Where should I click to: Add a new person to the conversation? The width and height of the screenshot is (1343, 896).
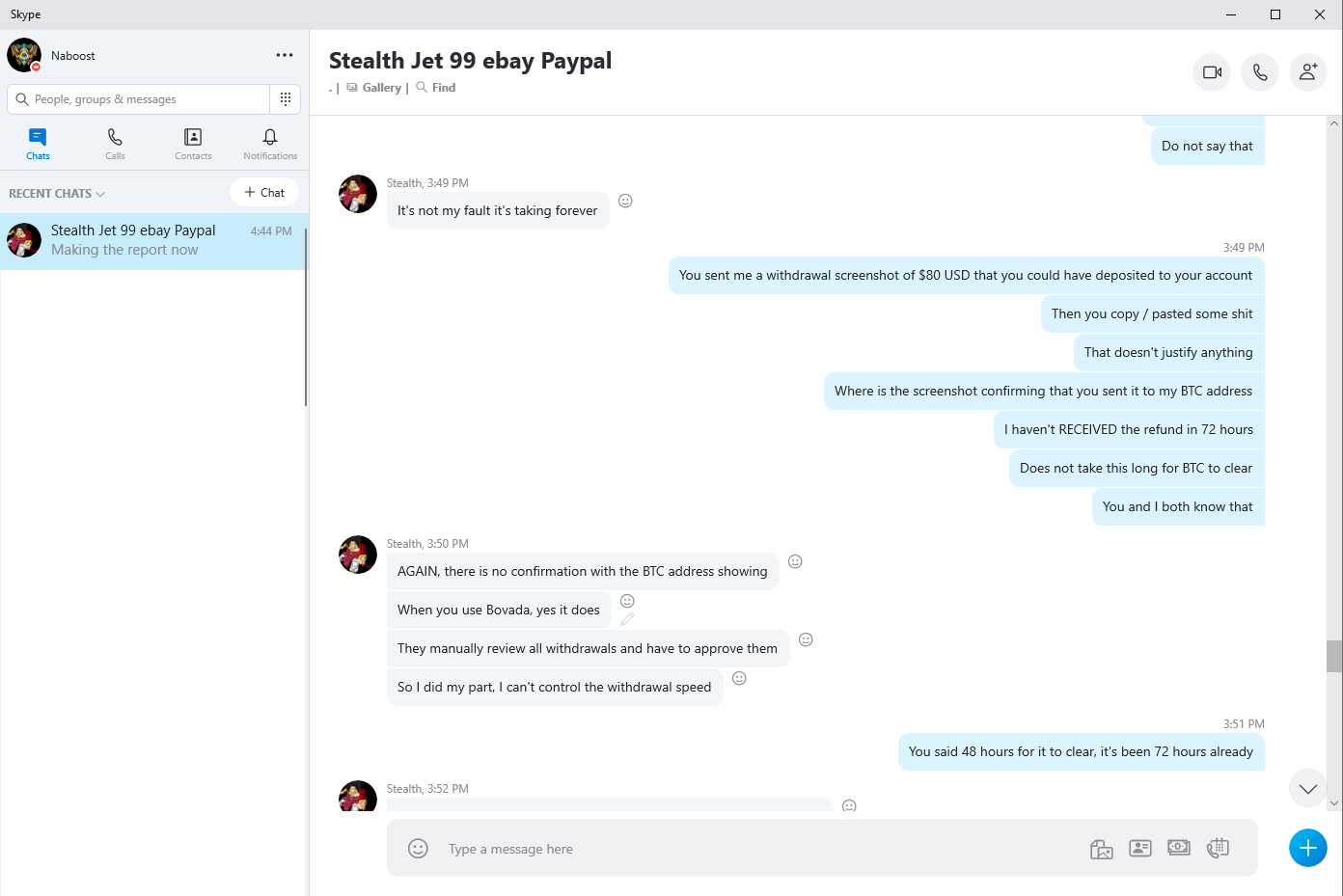pyautogui.click(x=1308, y=72)
